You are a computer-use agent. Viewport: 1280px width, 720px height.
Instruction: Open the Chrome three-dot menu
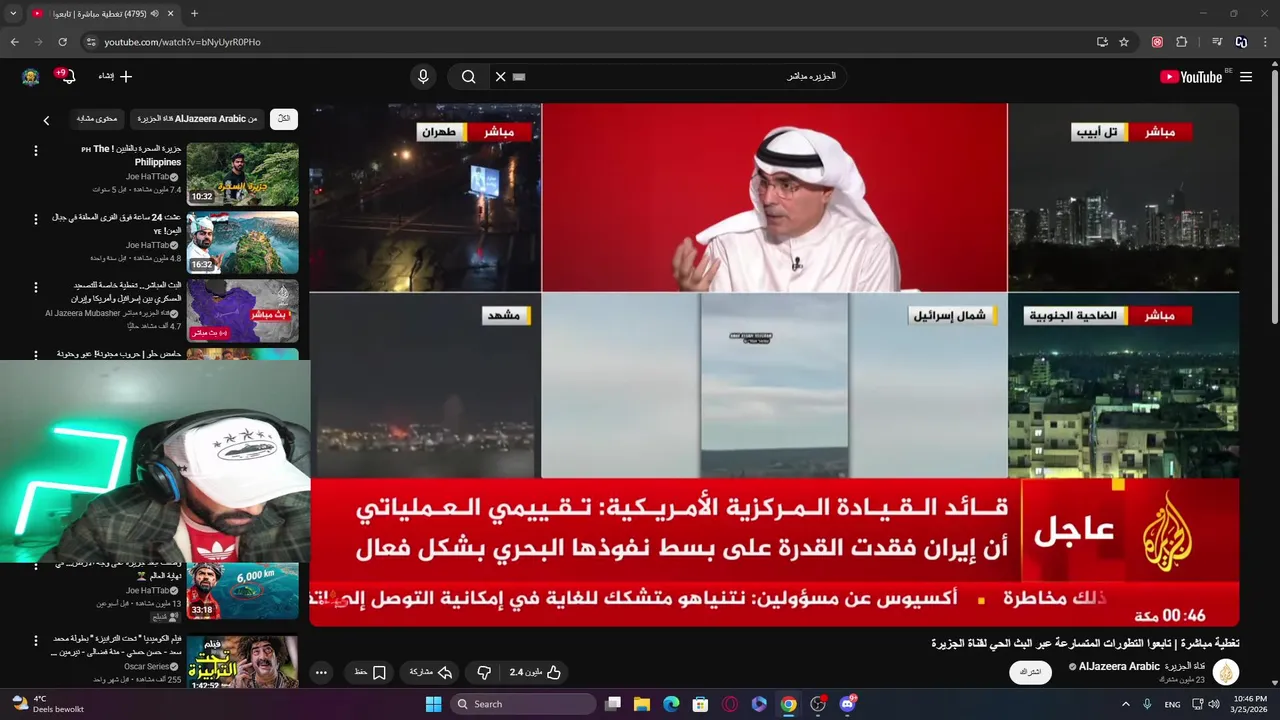tap(1265, 42)
